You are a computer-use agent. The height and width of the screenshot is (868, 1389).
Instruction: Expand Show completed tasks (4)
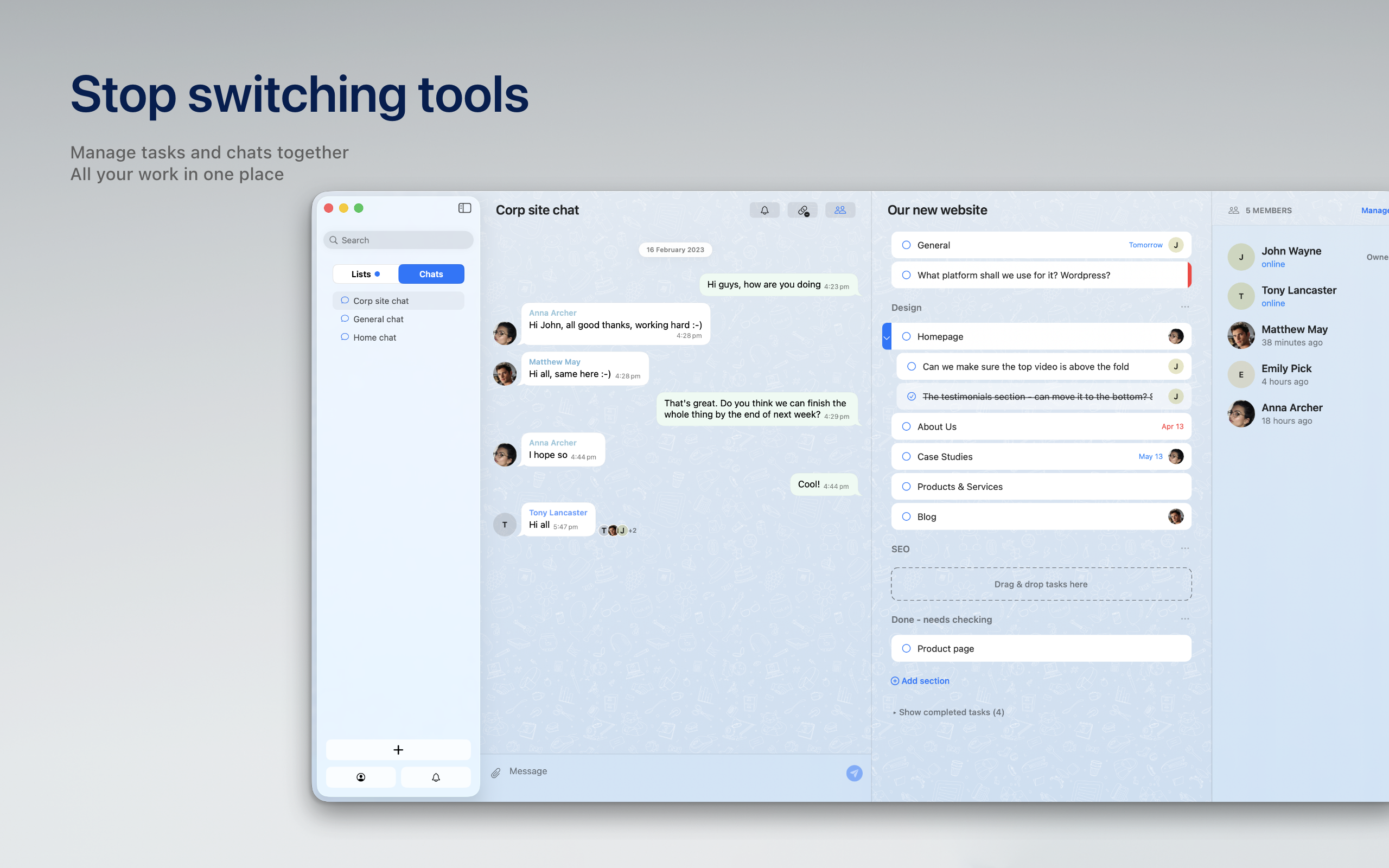[x=948, y=712]
